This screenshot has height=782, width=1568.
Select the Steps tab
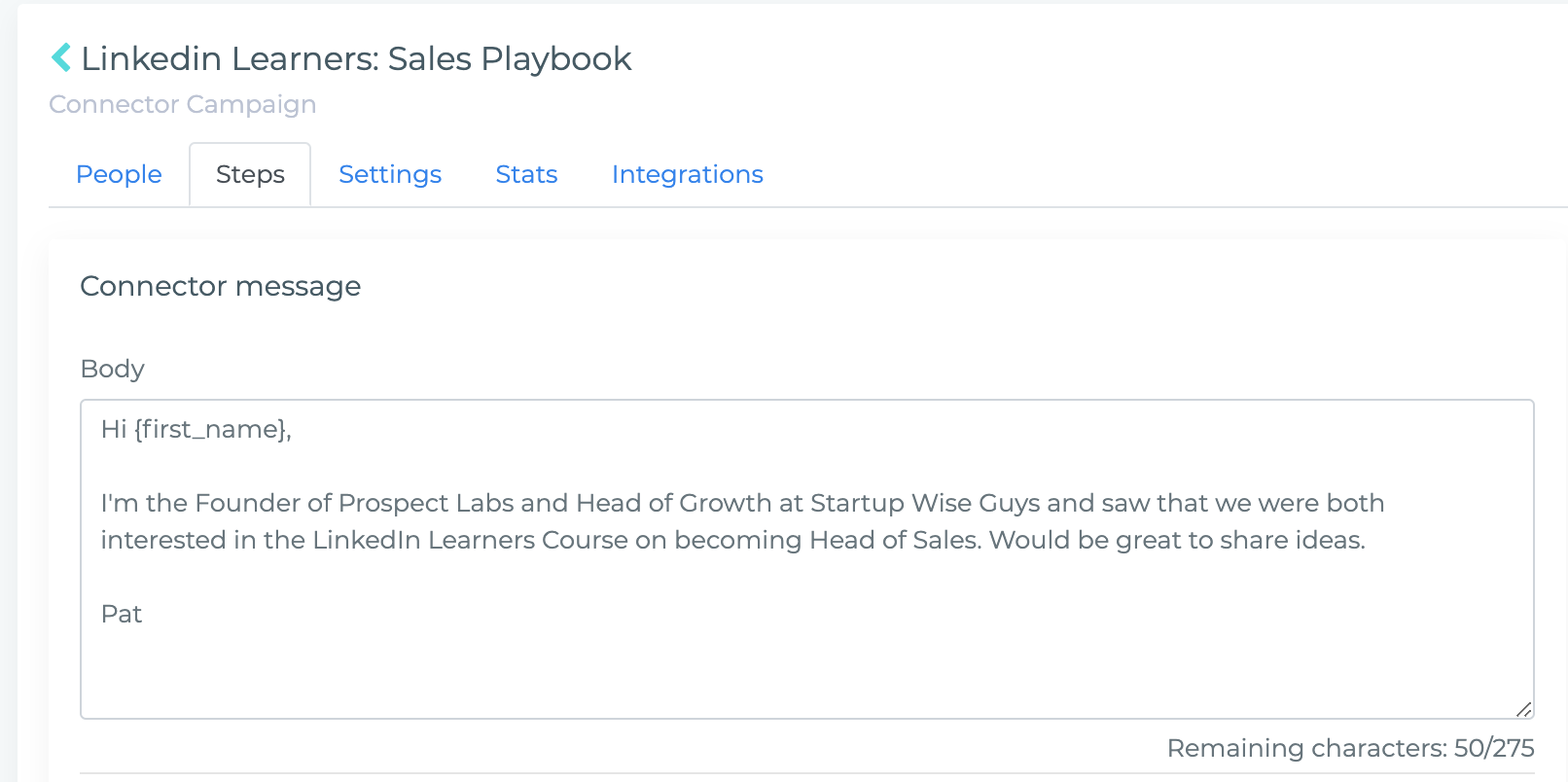[250, 174]
